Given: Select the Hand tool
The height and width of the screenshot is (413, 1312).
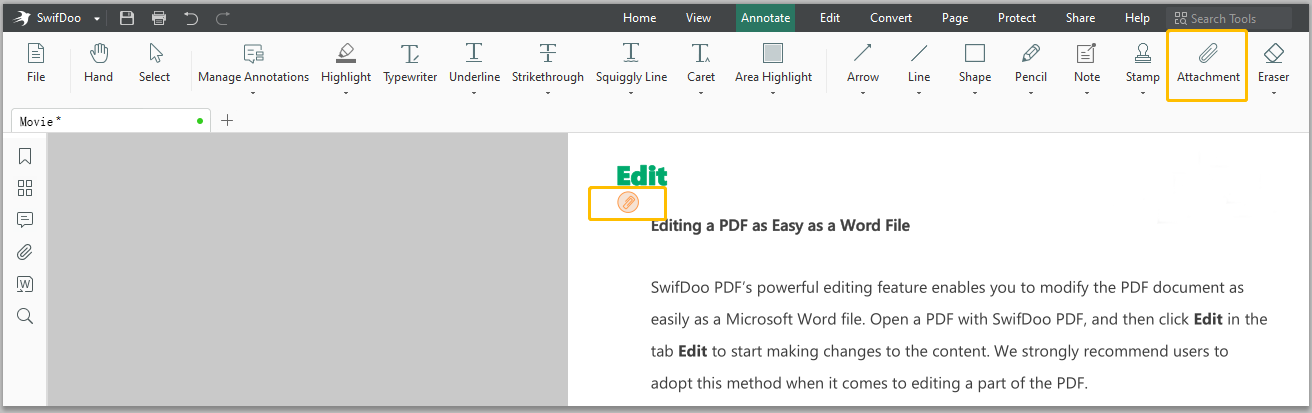Looking at the screenshot, I should pos(98,63).
